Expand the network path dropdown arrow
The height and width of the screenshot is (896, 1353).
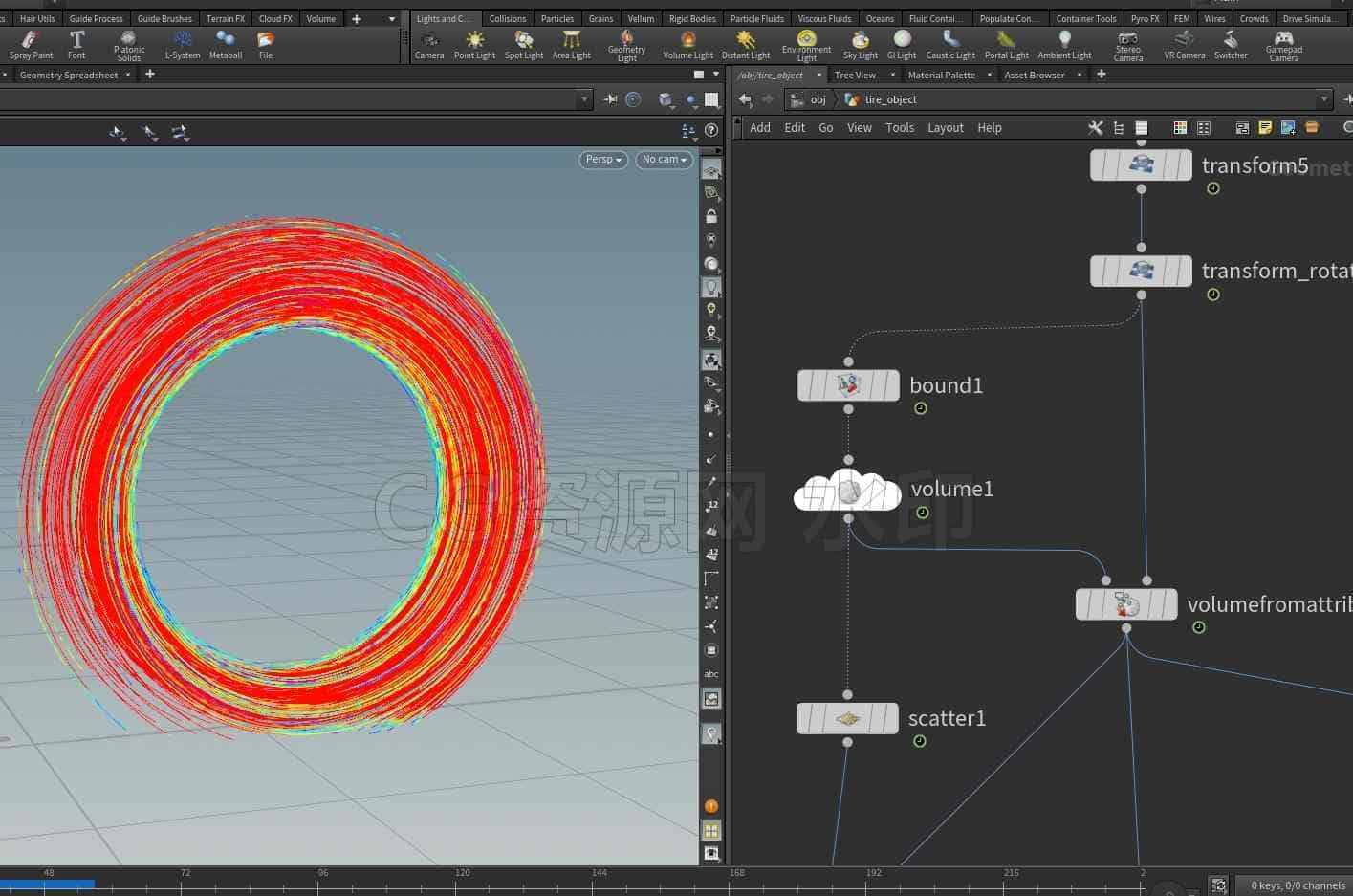pos(1324,99)
